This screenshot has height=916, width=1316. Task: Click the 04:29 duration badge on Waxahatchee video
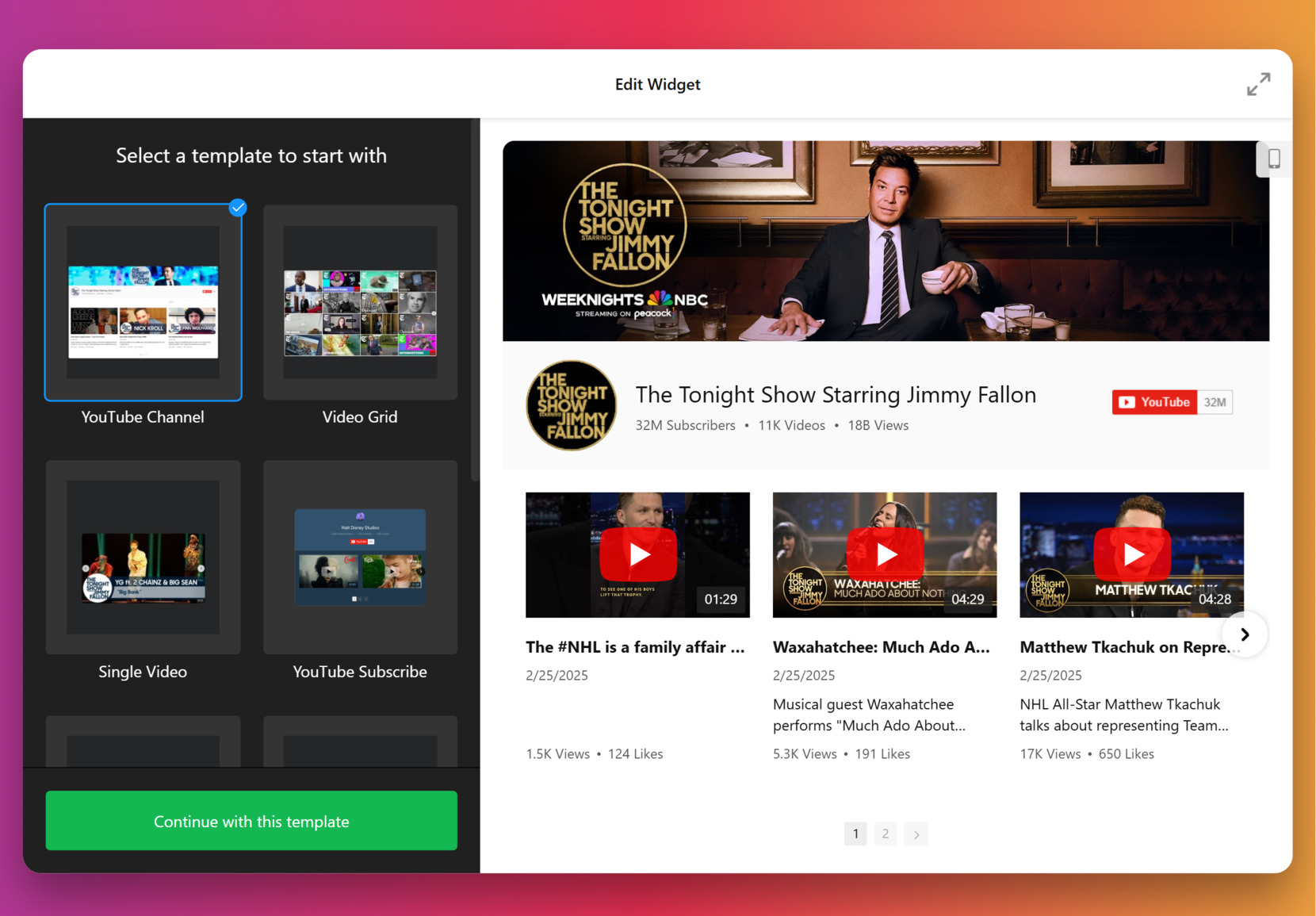pos(967,600)
